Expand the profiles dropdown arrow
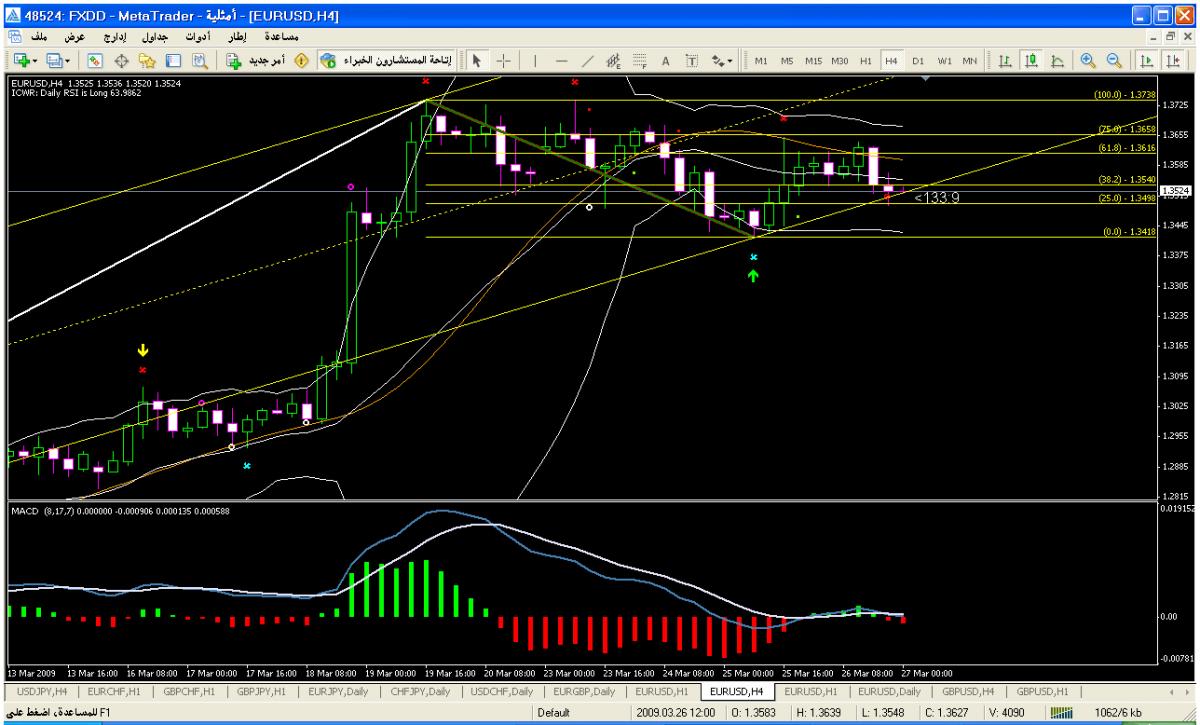Viewport: 1200px width, 725px height. [x=69, y=61]
